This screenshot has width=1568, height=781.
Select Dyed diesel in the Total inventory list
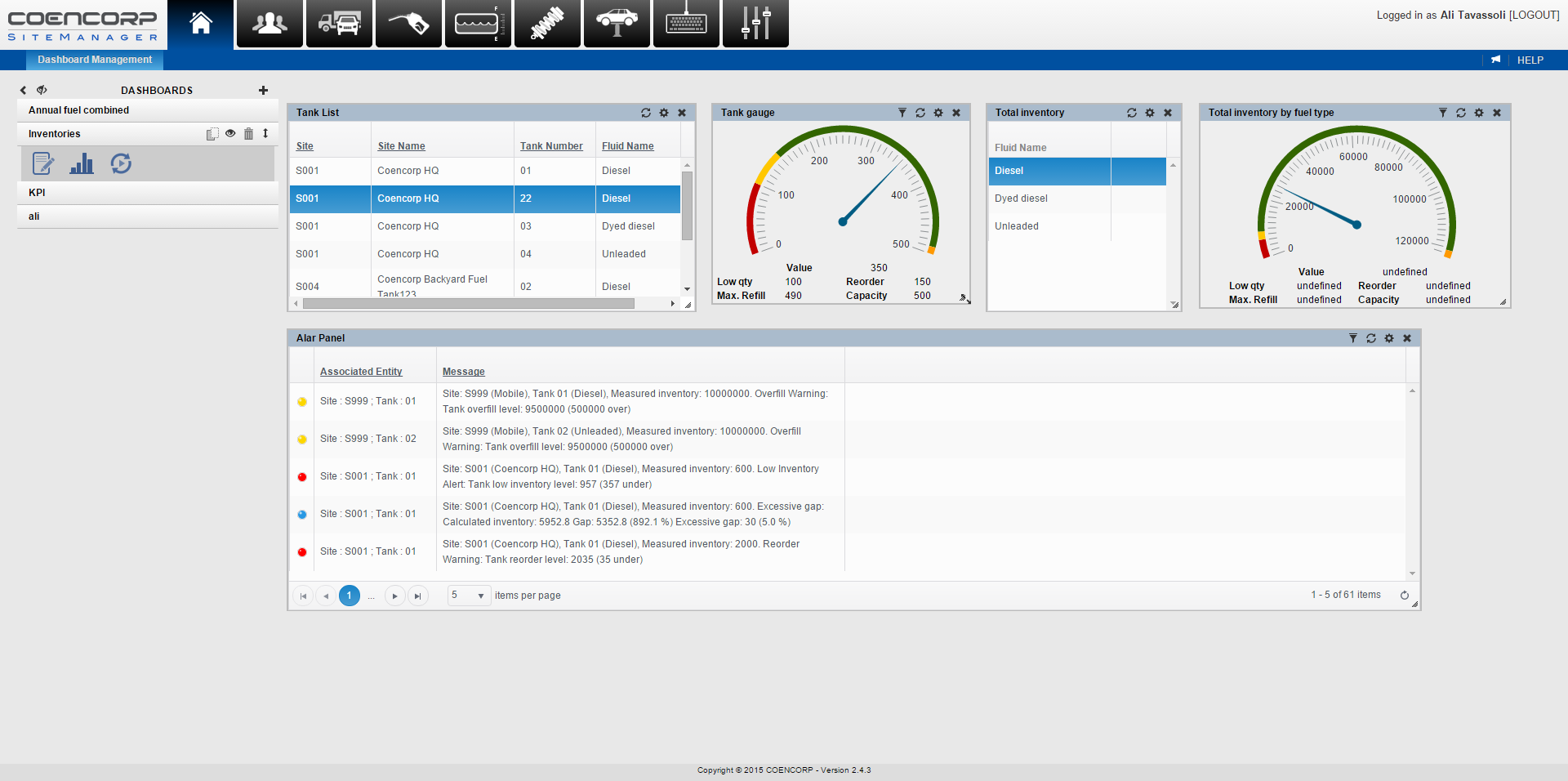point(1021,199)
